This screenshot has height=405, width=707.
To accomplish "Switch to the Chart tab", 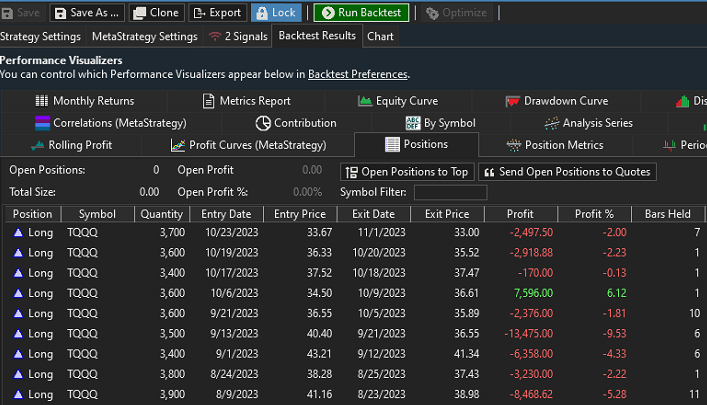I will coord(380,37).
